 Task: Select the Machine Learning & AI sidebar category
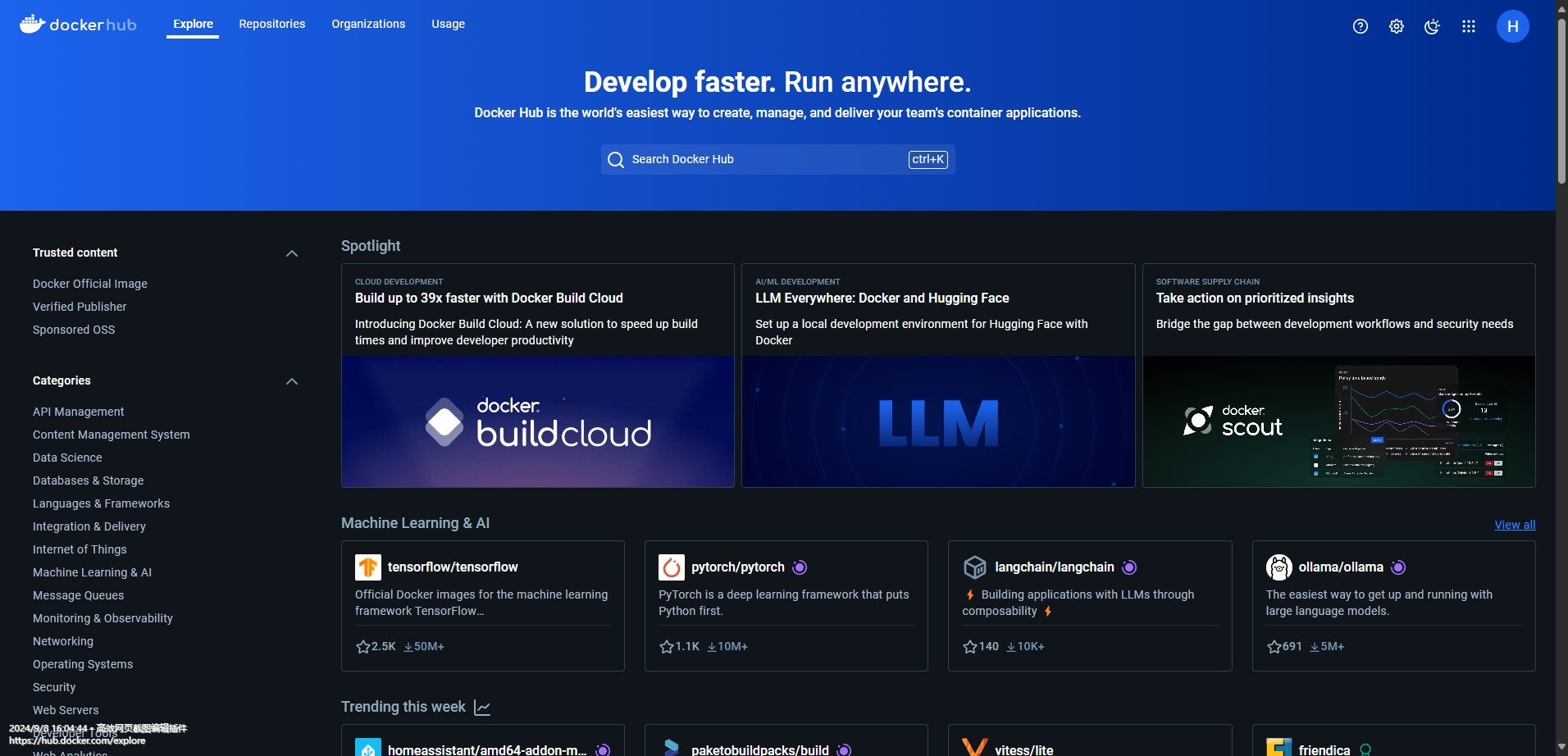(93, 572)
